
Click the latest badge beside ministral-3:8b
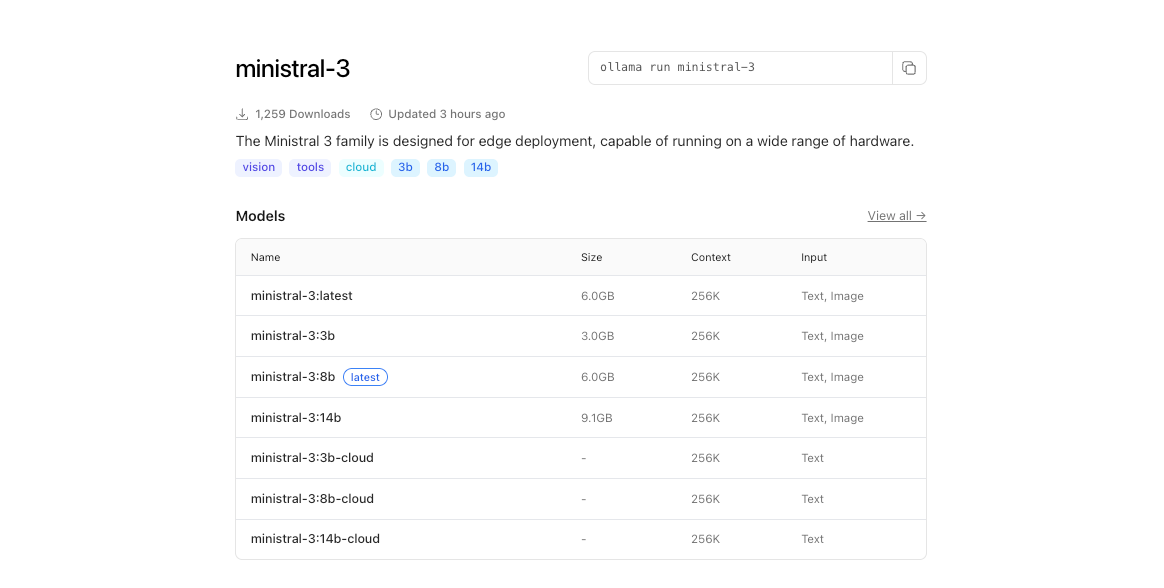[x=365, y=377]
